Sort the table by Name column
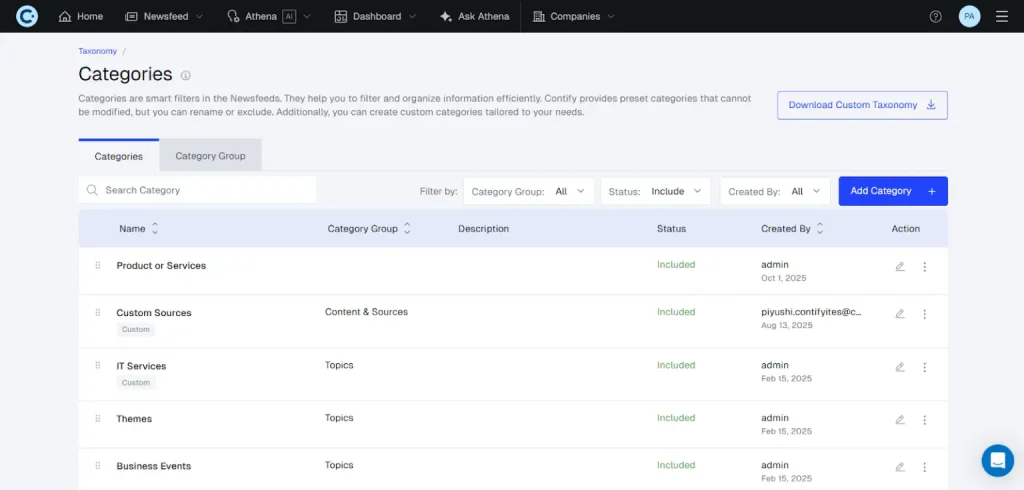 (155, 229)
